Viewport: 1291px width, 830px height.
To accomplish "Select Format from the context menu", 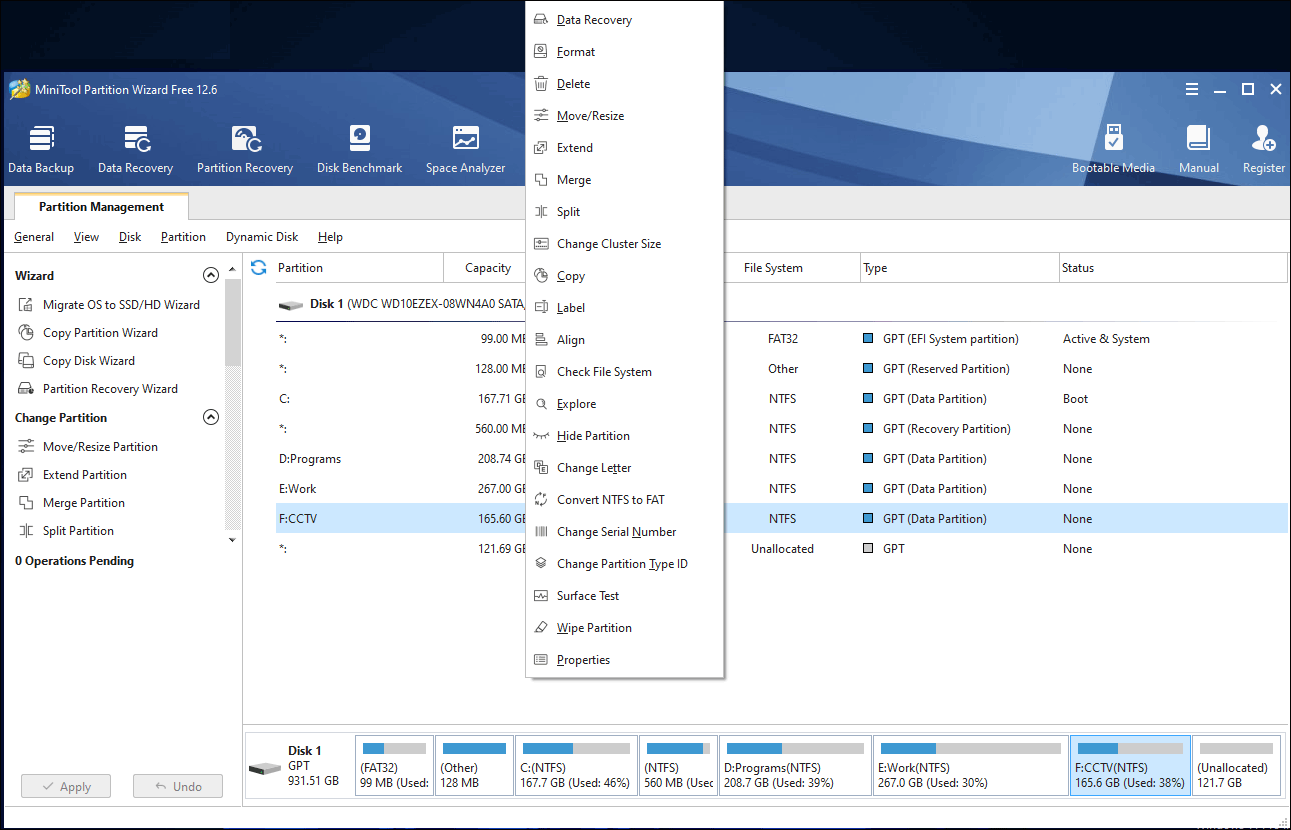I will coord(625,52).
